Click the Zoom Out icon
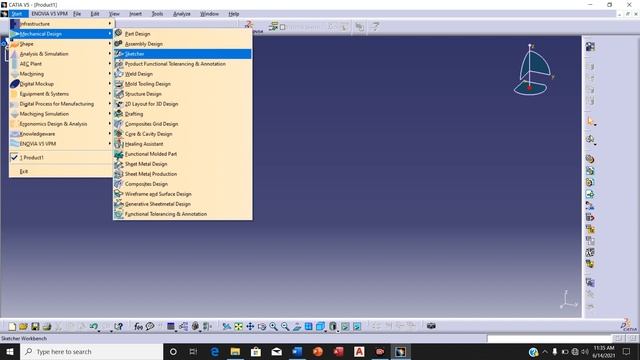This screenshot has width=640, height=360. tap(285, 326)
